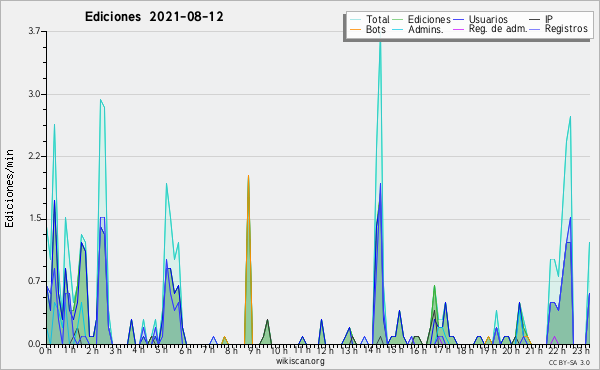Viewport: 600px width, 370px height.
Task: Click the y-axis value 2.2
Action: coord(34,156)
